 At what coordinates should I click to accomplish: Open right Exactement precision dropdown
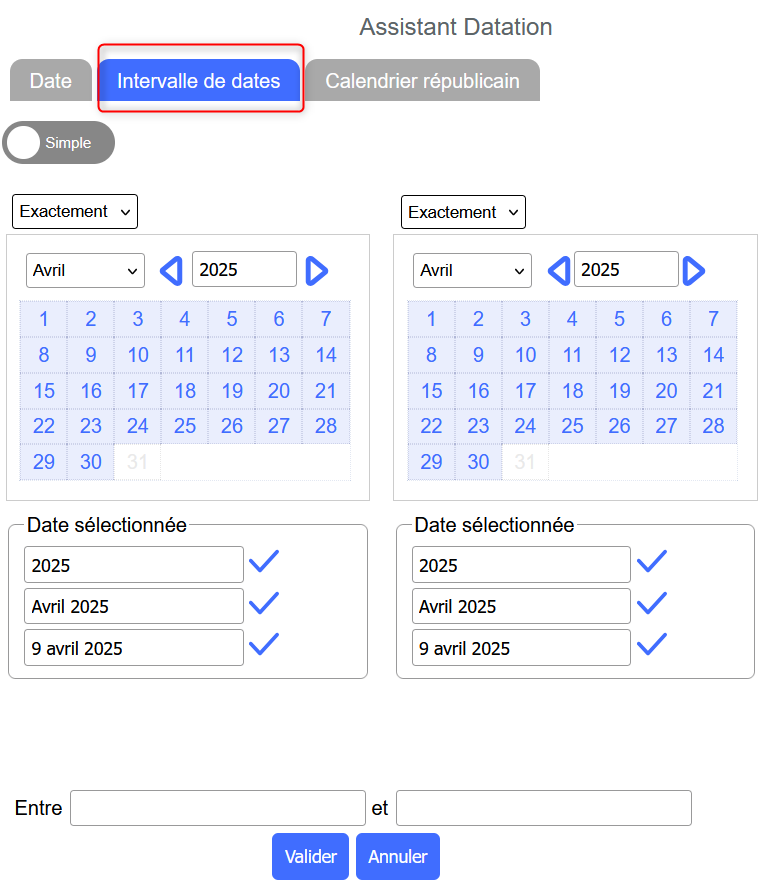click(463, 212)
